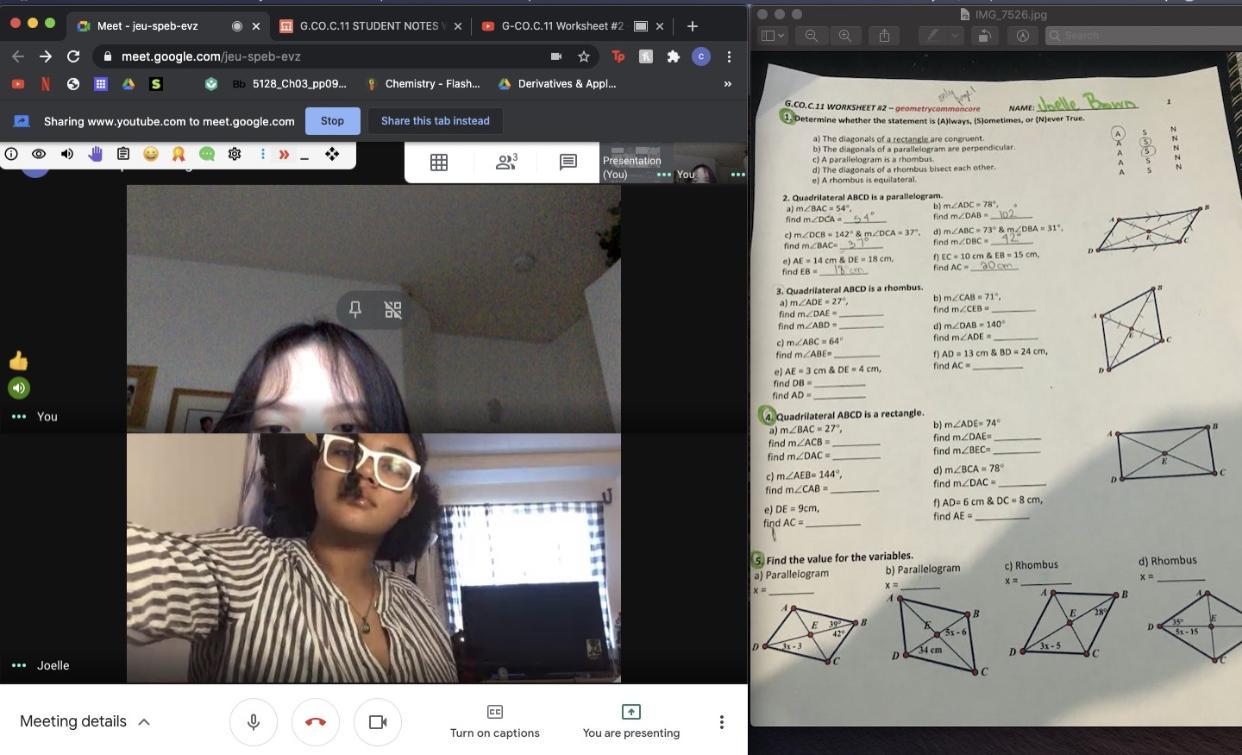Click the Chrome forward navigation arrow
1242x755 pixels.
point(45,56)
